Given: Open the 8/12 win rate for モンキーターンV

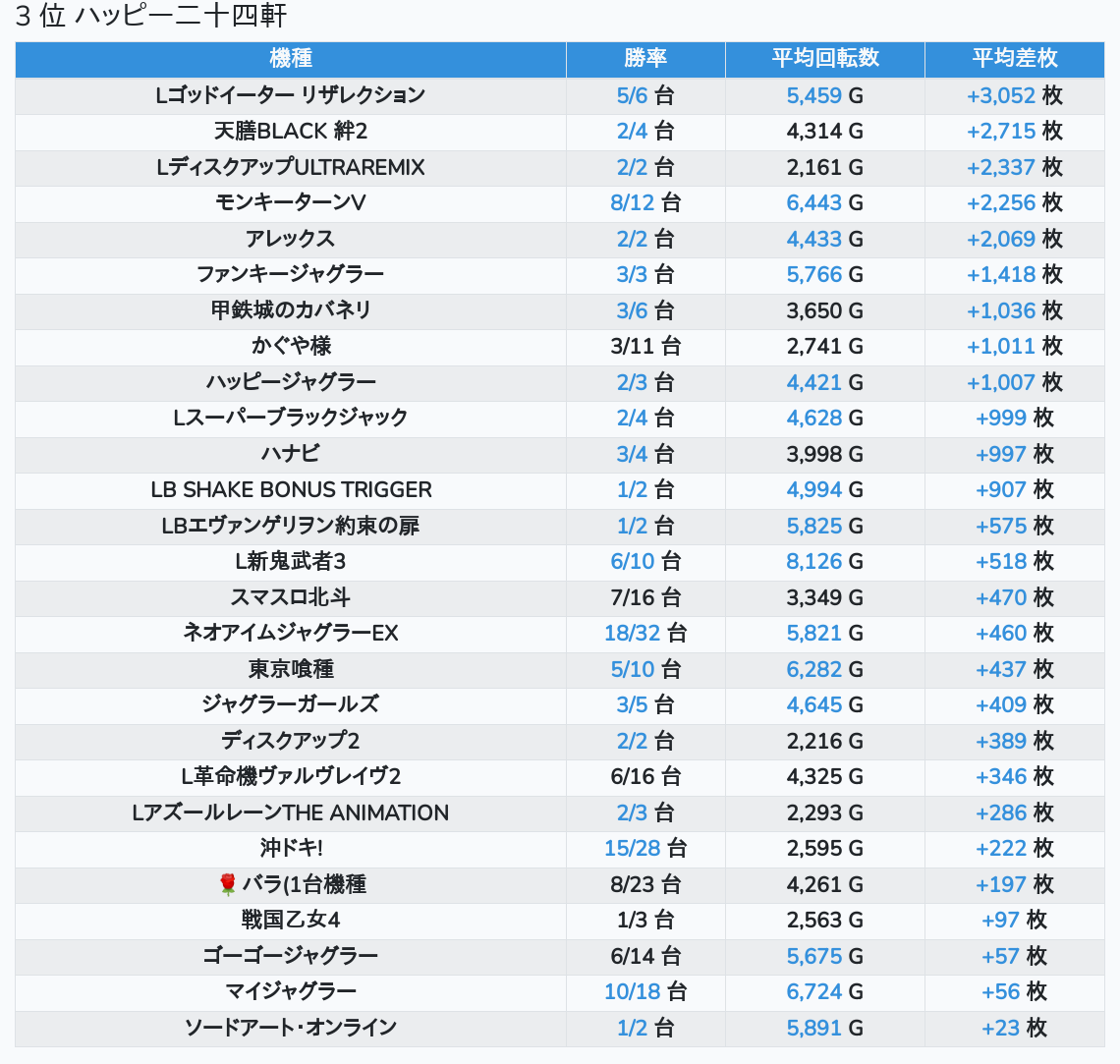Looking at the screenshot, I should click(x=632, y=202).
